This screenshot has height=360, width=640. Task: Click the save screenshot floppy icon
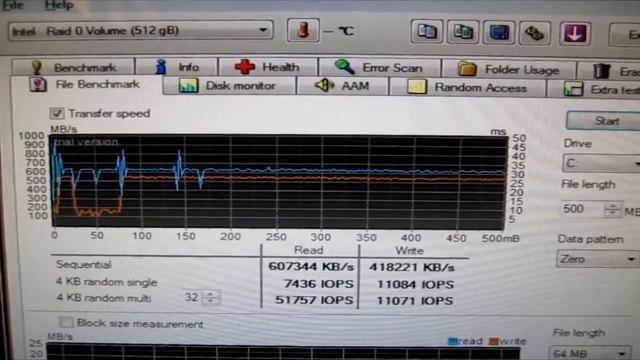498,32
